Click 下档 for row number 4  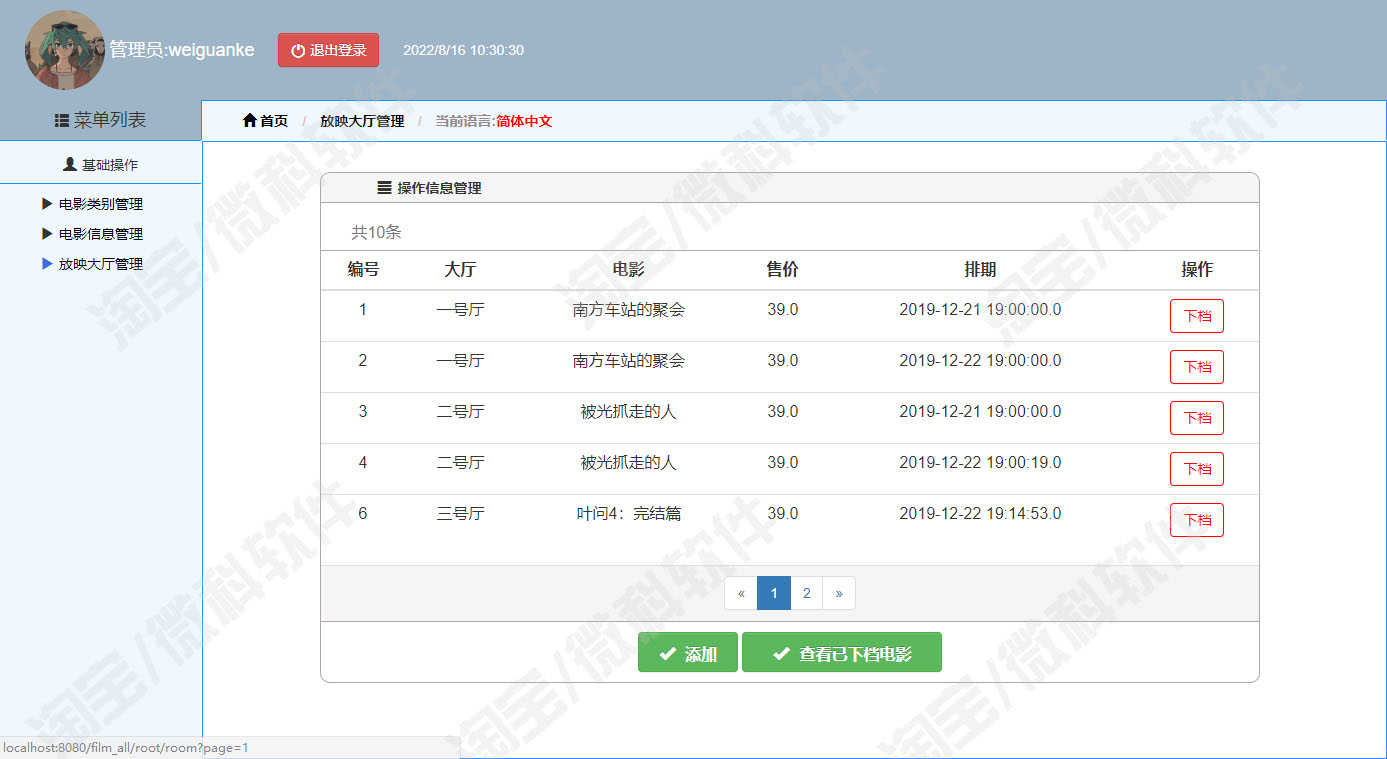pyautogui.click(x=1197, y=469)
